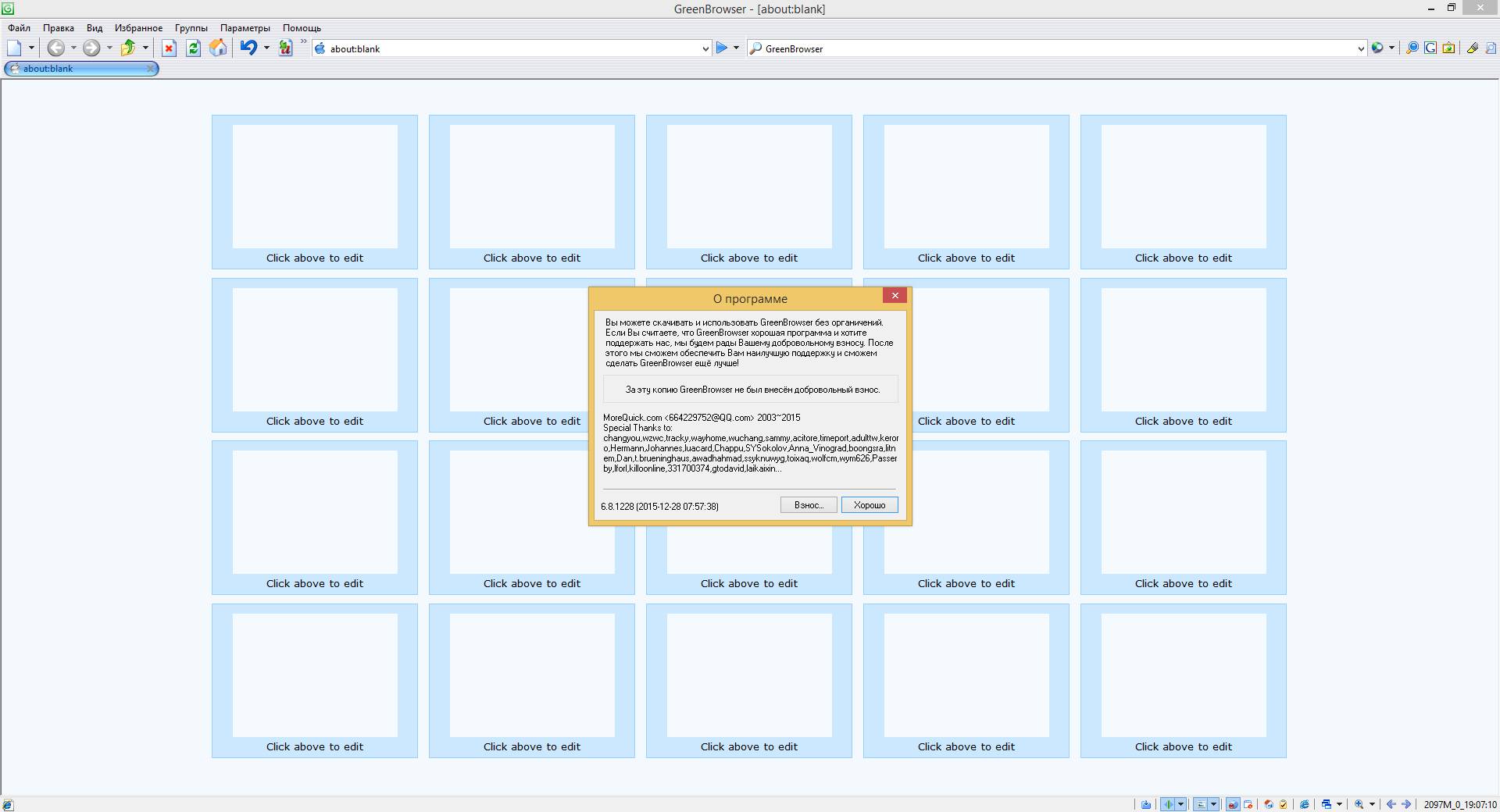
Task: Click the zoom magnifier in status bar
Action: [x=1359, y=804]
